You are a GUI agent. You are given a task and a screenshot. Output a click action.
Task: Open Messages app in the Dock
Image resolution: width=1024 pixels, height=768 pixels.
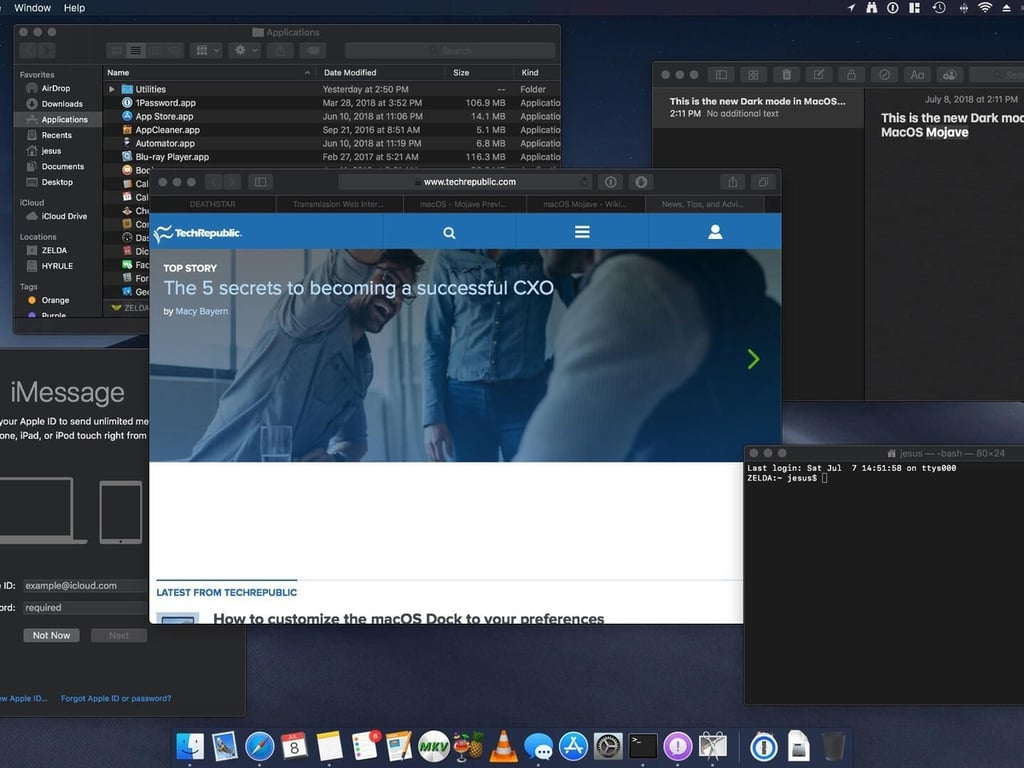pos(538,746)
